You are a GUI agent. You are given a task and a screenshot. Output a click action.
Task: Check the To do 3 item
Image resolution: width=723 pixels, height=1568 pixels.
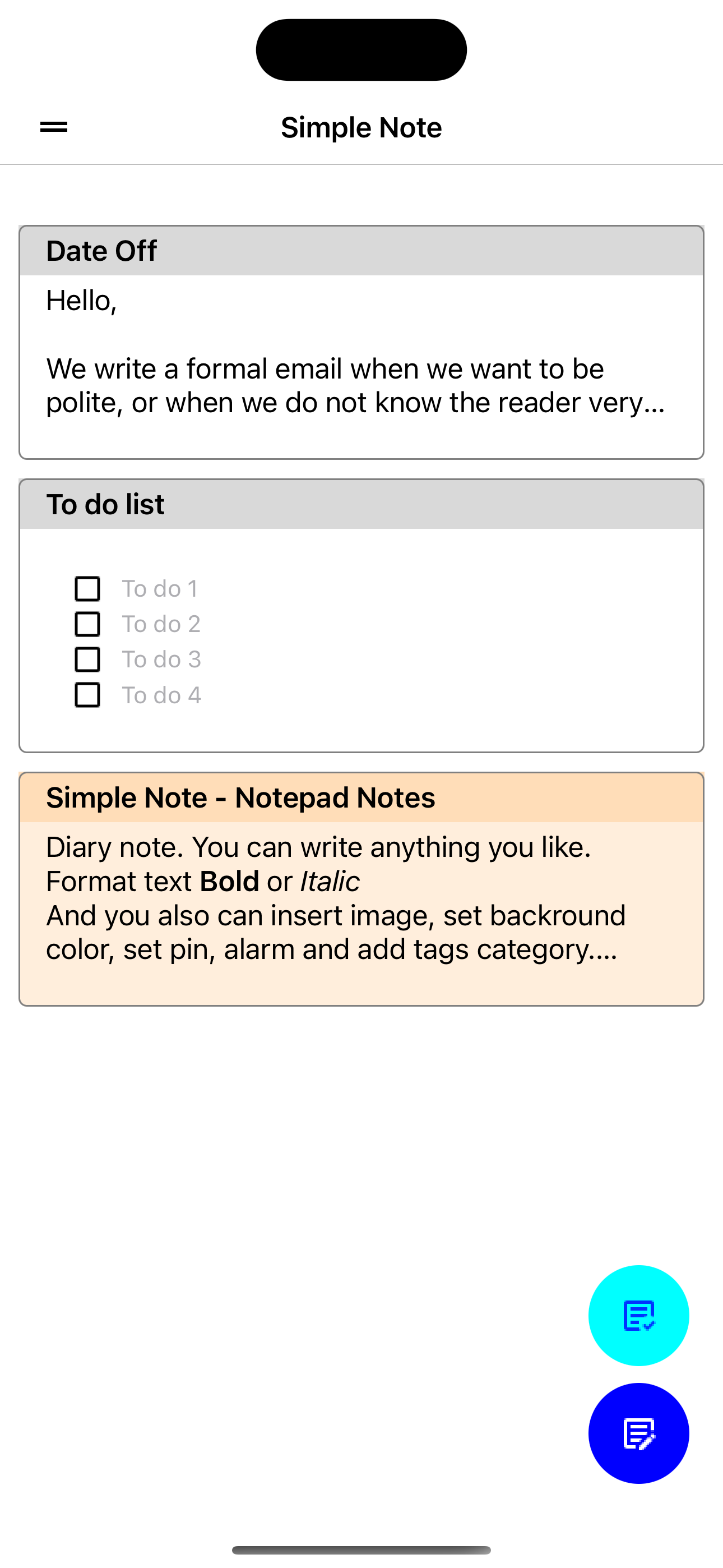87,658
